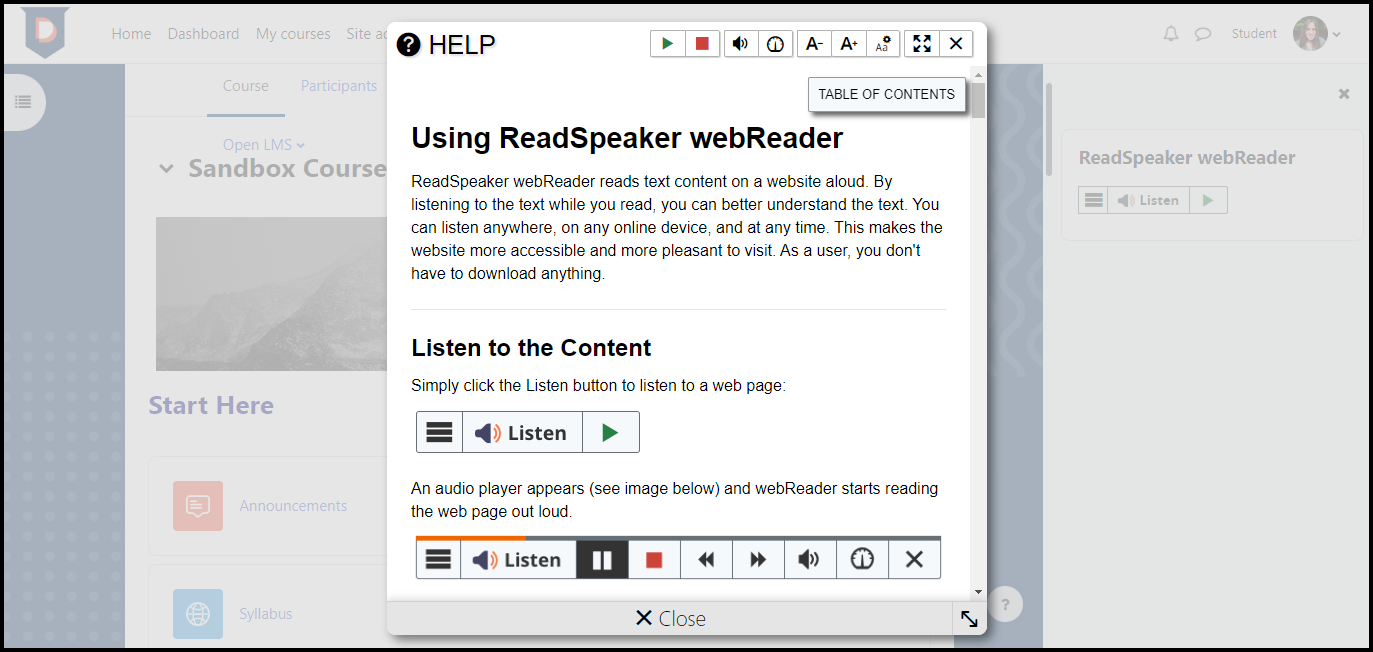The image size is (1373, 652).
Task: Open Dashboard from top navigation
Action: pos(203,34)
